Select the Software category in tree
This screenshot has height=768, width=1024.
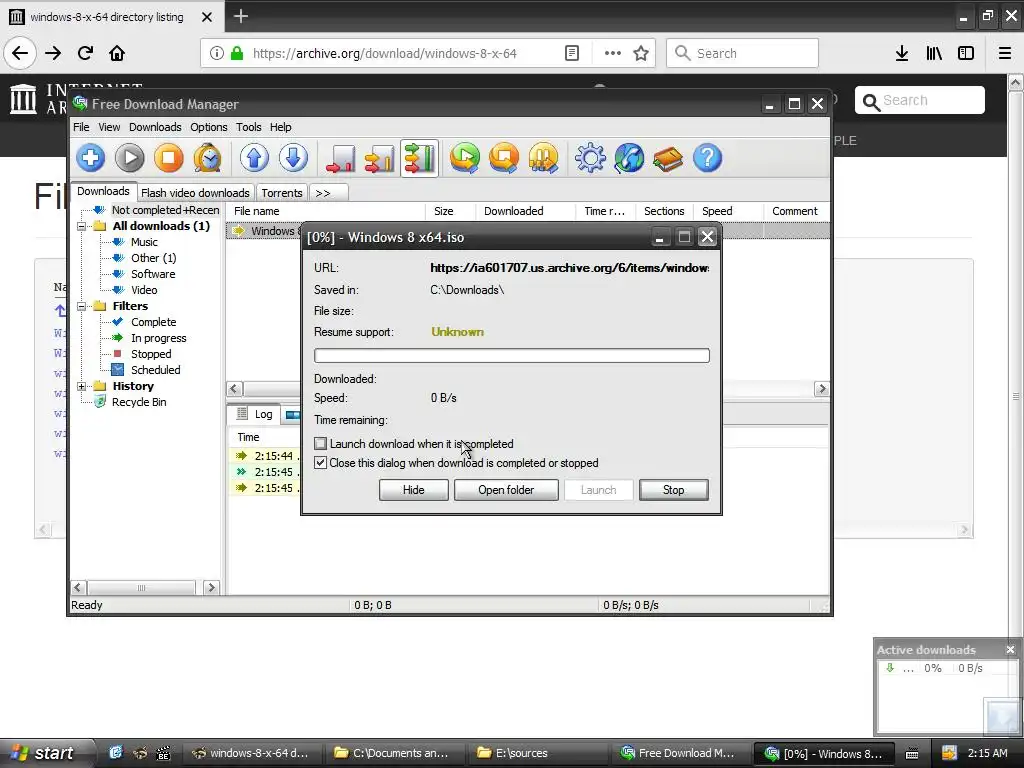click(x=153, y=274)
